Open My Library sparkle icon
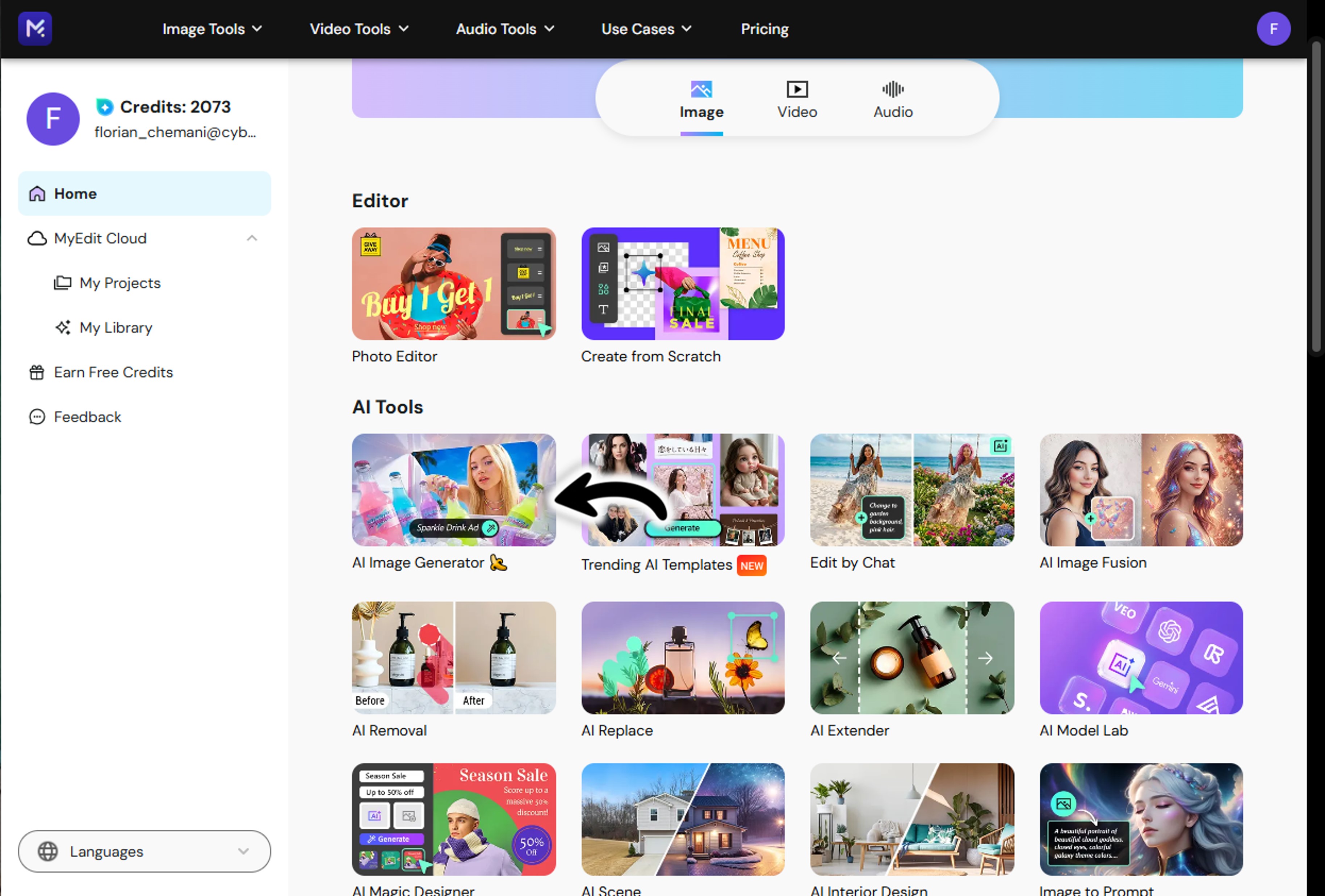This screenshot has height=896, width=1325. click(x=63, y=328)
